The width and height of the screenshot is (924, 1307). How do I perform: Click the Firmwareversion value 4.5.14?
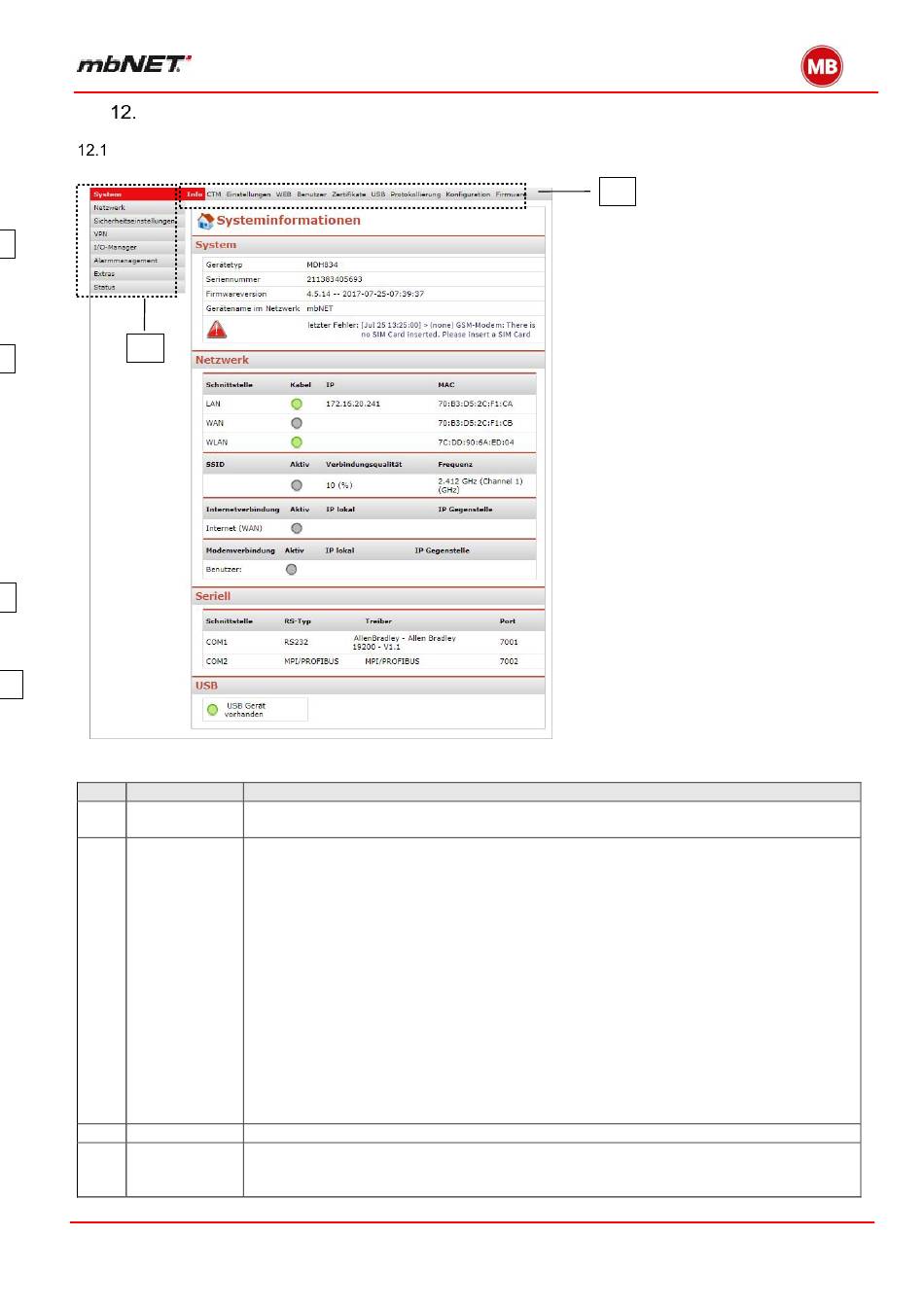365,294
